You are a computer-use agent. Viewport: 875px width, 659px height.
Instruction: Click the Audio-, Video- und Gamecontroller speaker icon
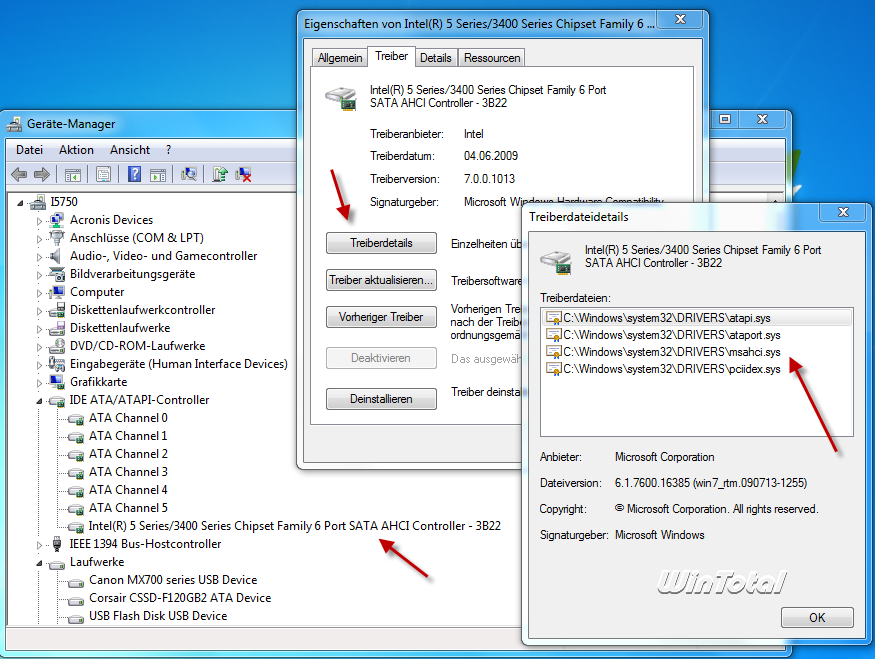[55, 256]
